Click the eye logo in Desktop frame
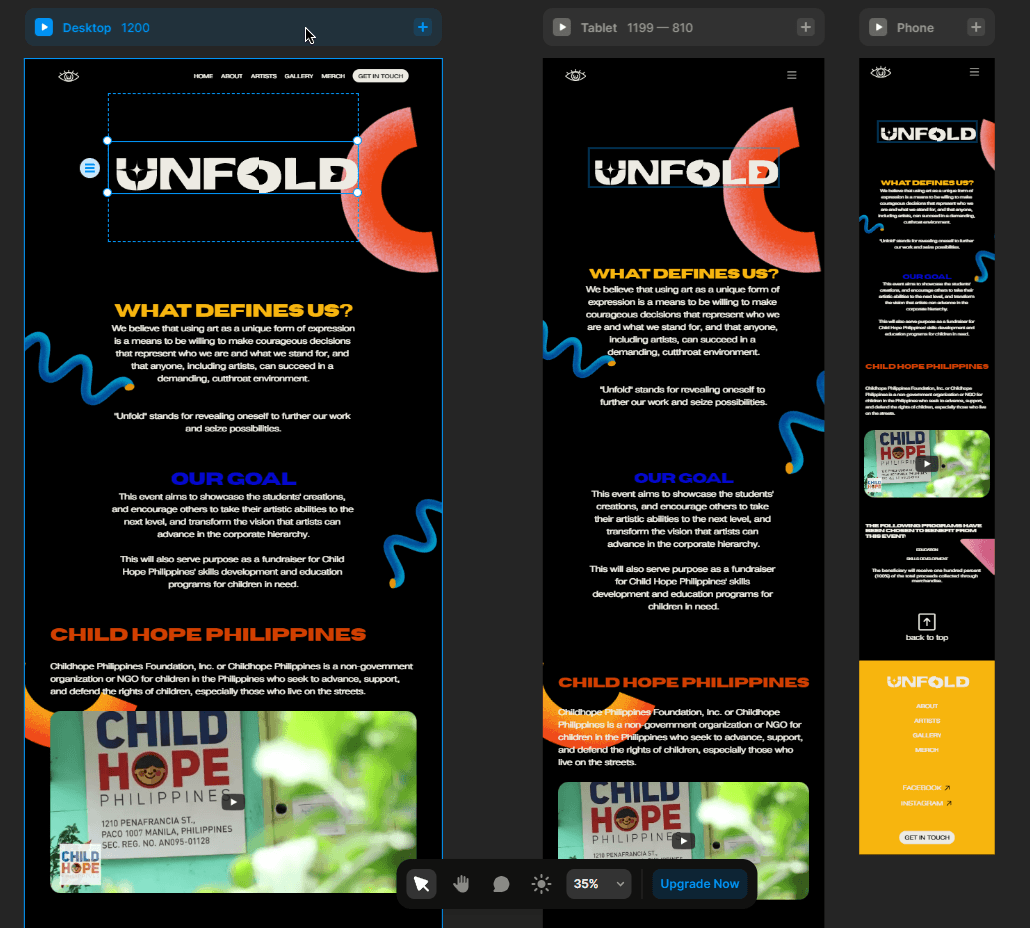 68,76
